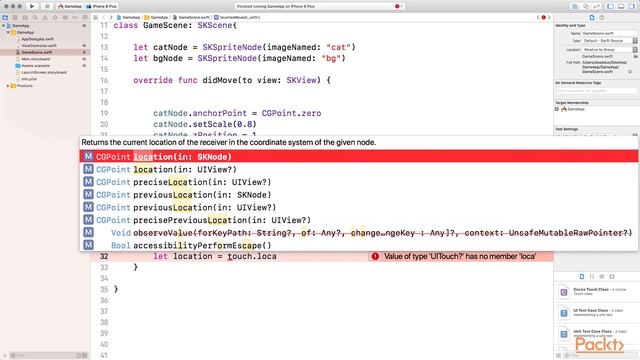
Task: Click the On Demand Resource Tags field
Action: click(x=596, y=91)
